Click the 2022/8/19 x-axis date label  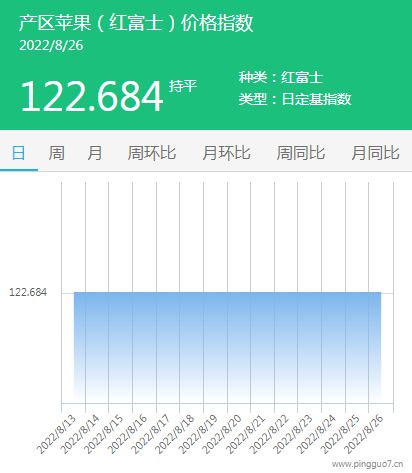tap(198, 435)
